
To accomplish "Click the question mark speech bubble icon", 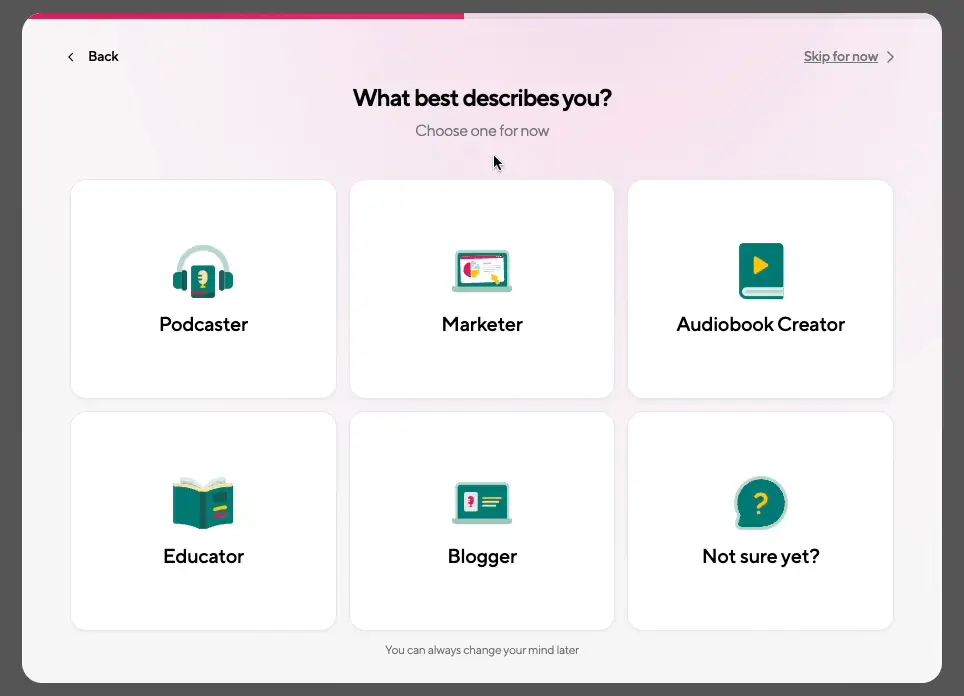I will tap(760, 502).
